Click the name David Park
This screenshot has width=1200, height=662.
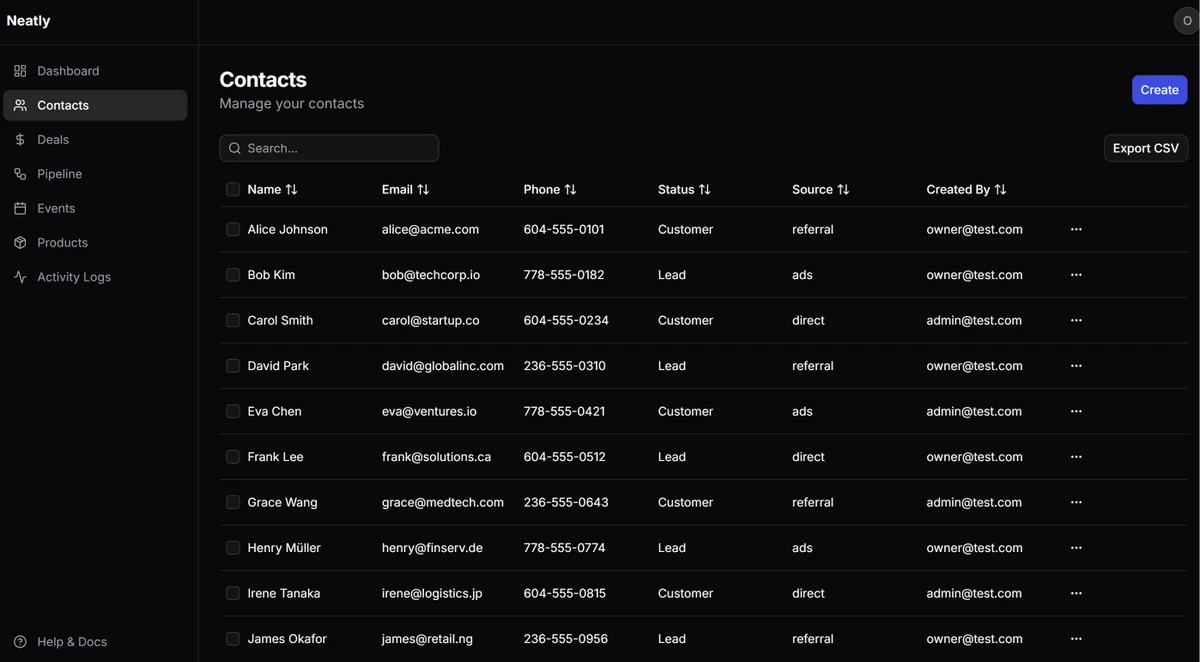(x=278, y=366)
